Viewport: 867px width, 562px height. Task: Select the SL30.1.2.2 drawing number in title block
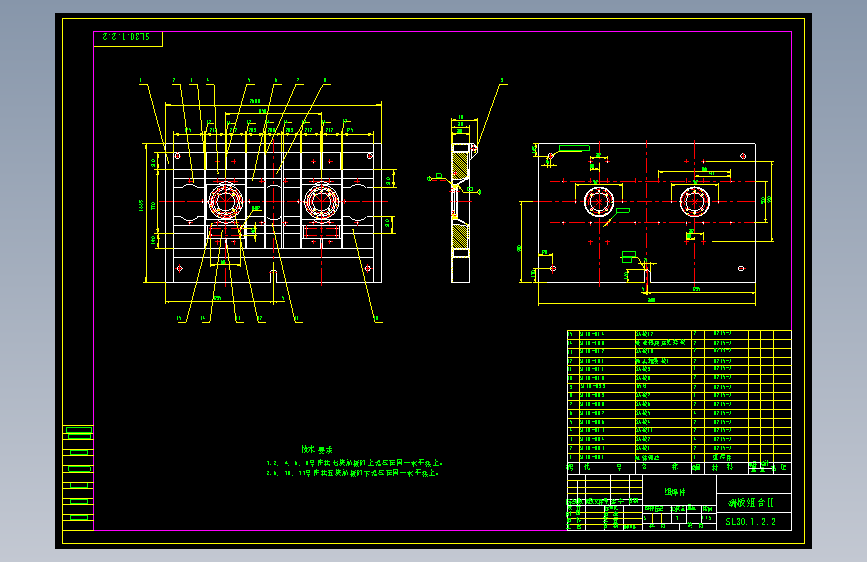point(750,521)
